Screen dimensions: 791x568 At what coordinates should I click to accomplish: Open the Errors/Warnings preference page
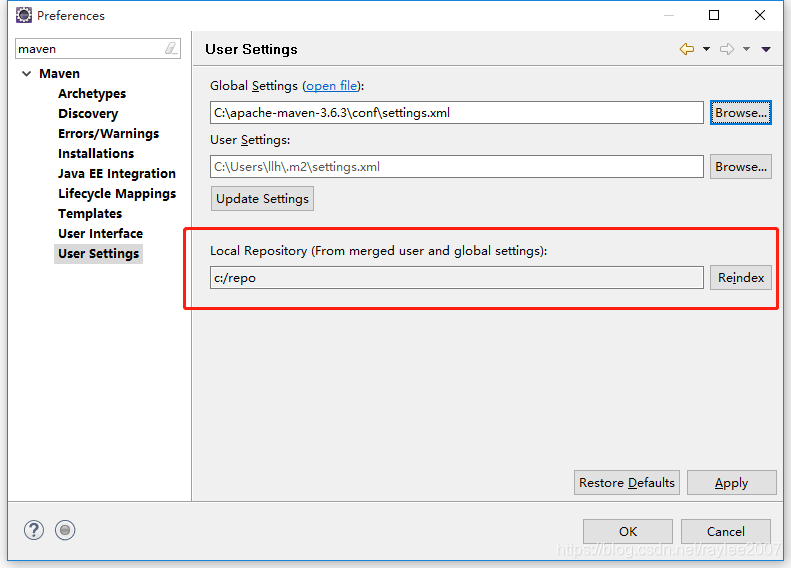click(108, 134)
